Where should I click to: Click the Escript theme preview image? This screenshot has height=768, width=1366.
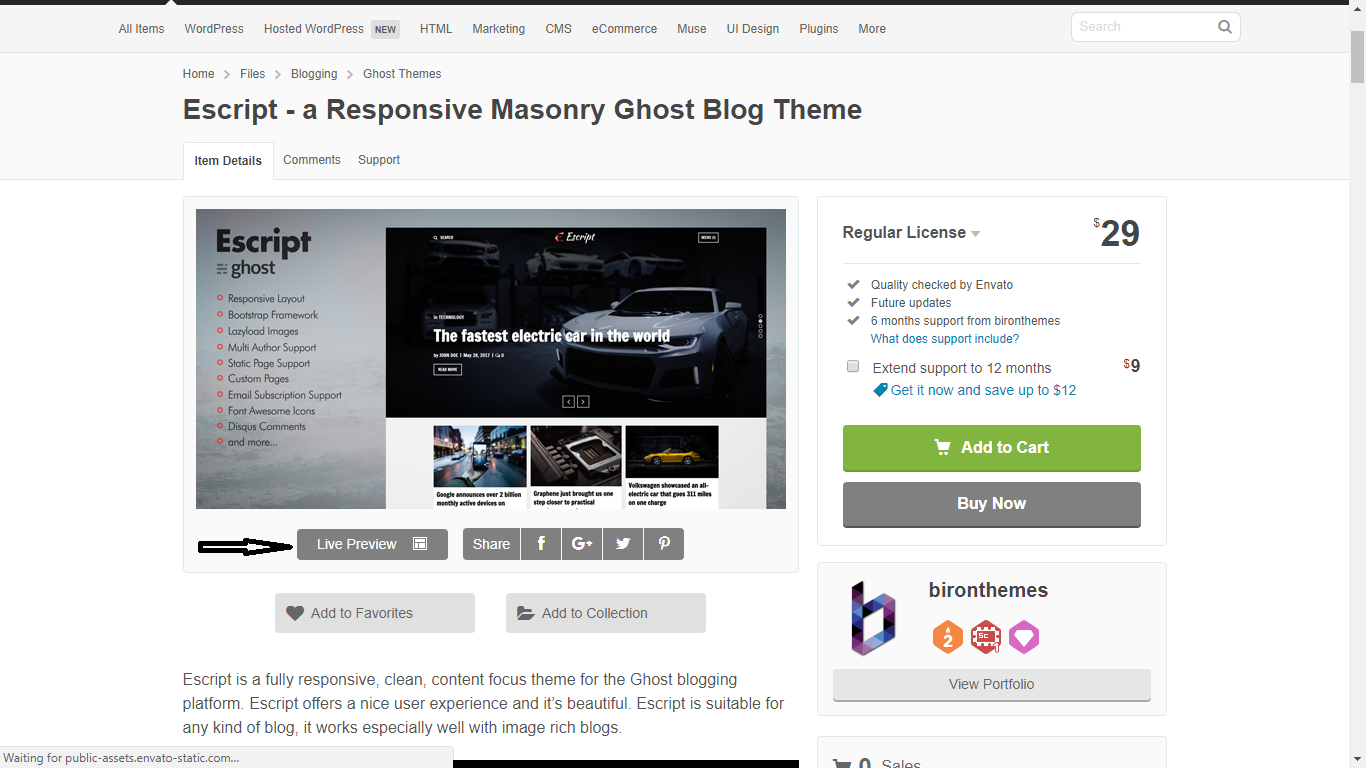(x=491, y=359)
